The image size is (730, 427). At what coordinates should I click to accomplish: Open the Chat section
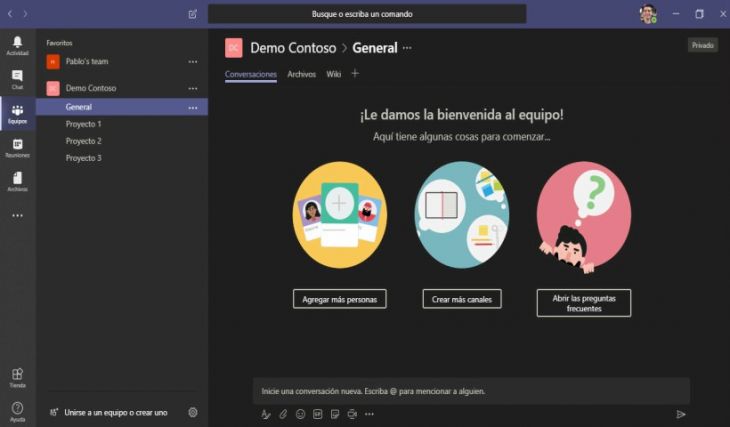point(17,79)
